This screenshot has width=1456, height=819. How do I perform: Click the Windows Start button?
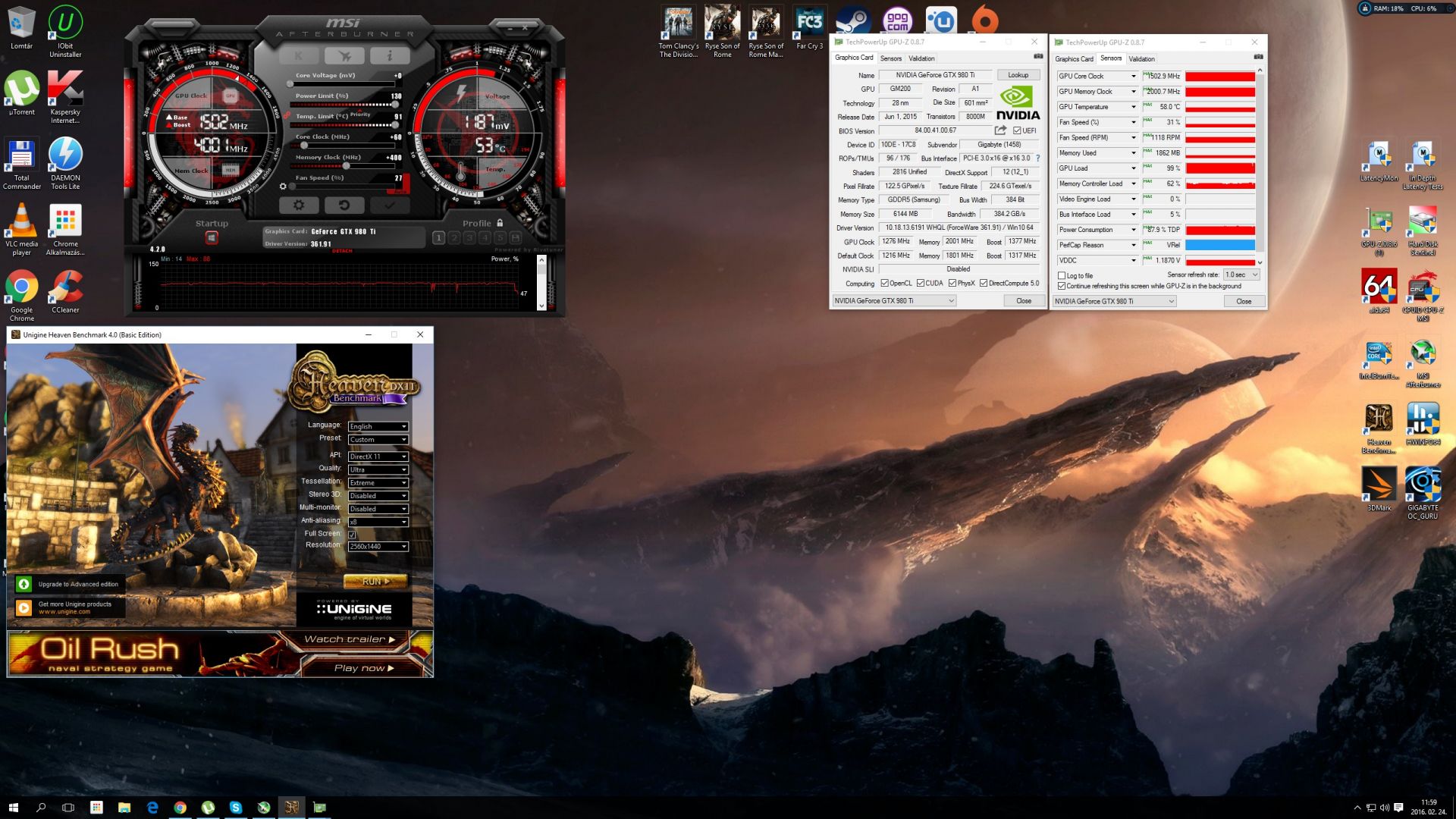pos(13,808)
